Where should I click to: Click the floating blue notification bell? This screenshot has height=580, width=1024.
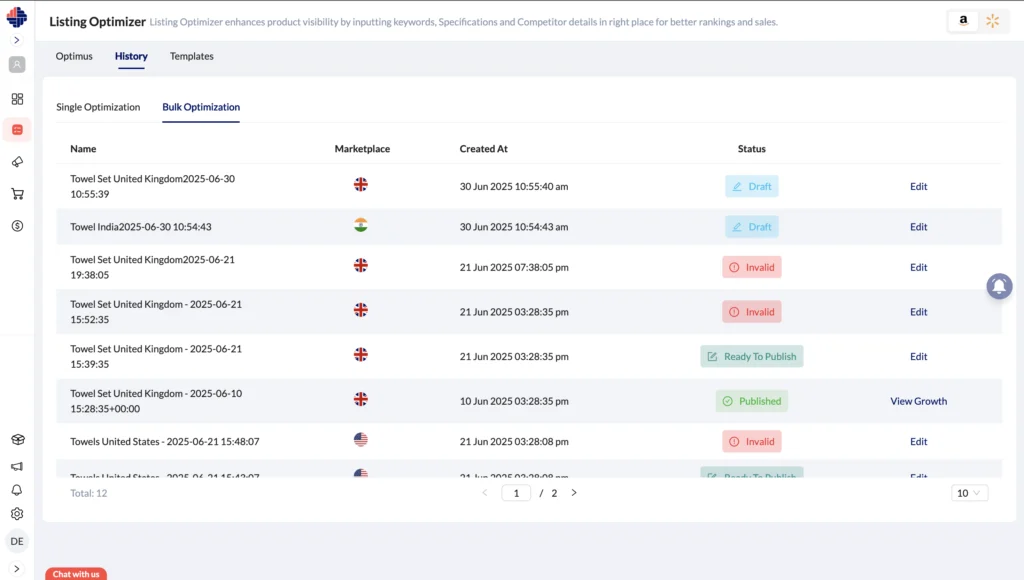click(x=999, y=286)
